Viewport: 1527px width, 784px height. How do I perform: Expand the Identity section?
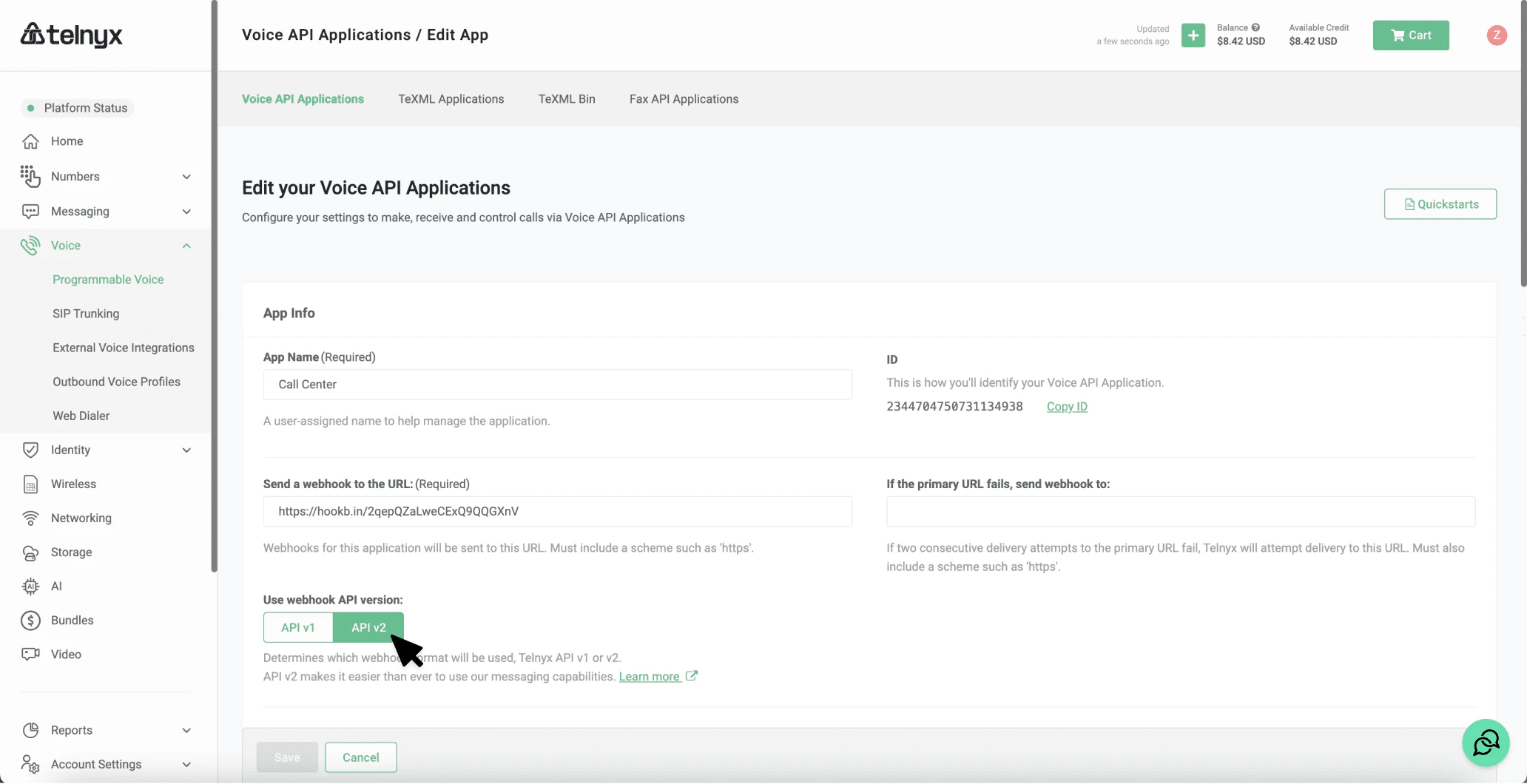(x=186, y=449)
